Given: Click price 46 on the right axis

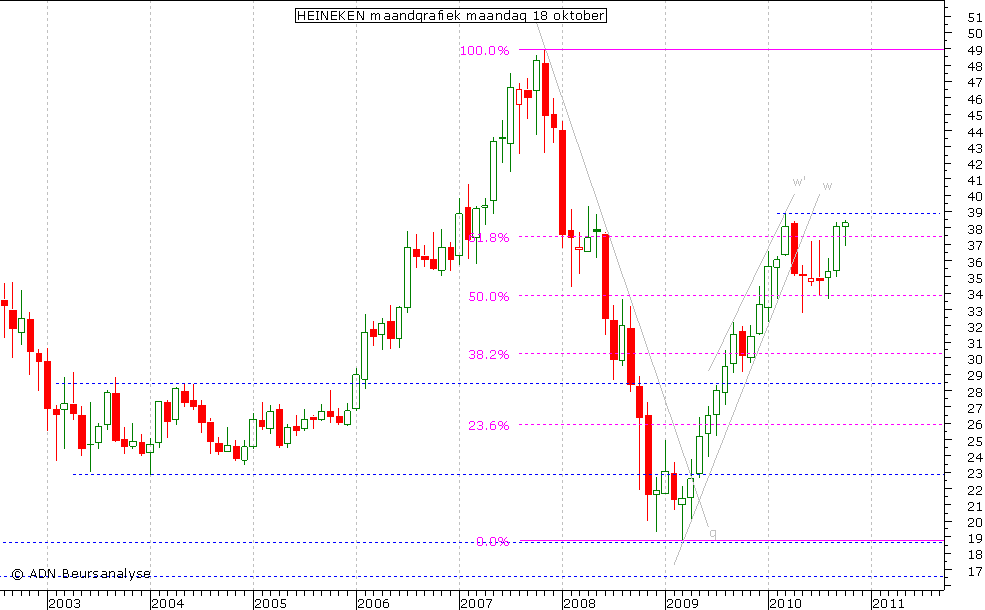Looking at the screenshot, I should [975, 99].
